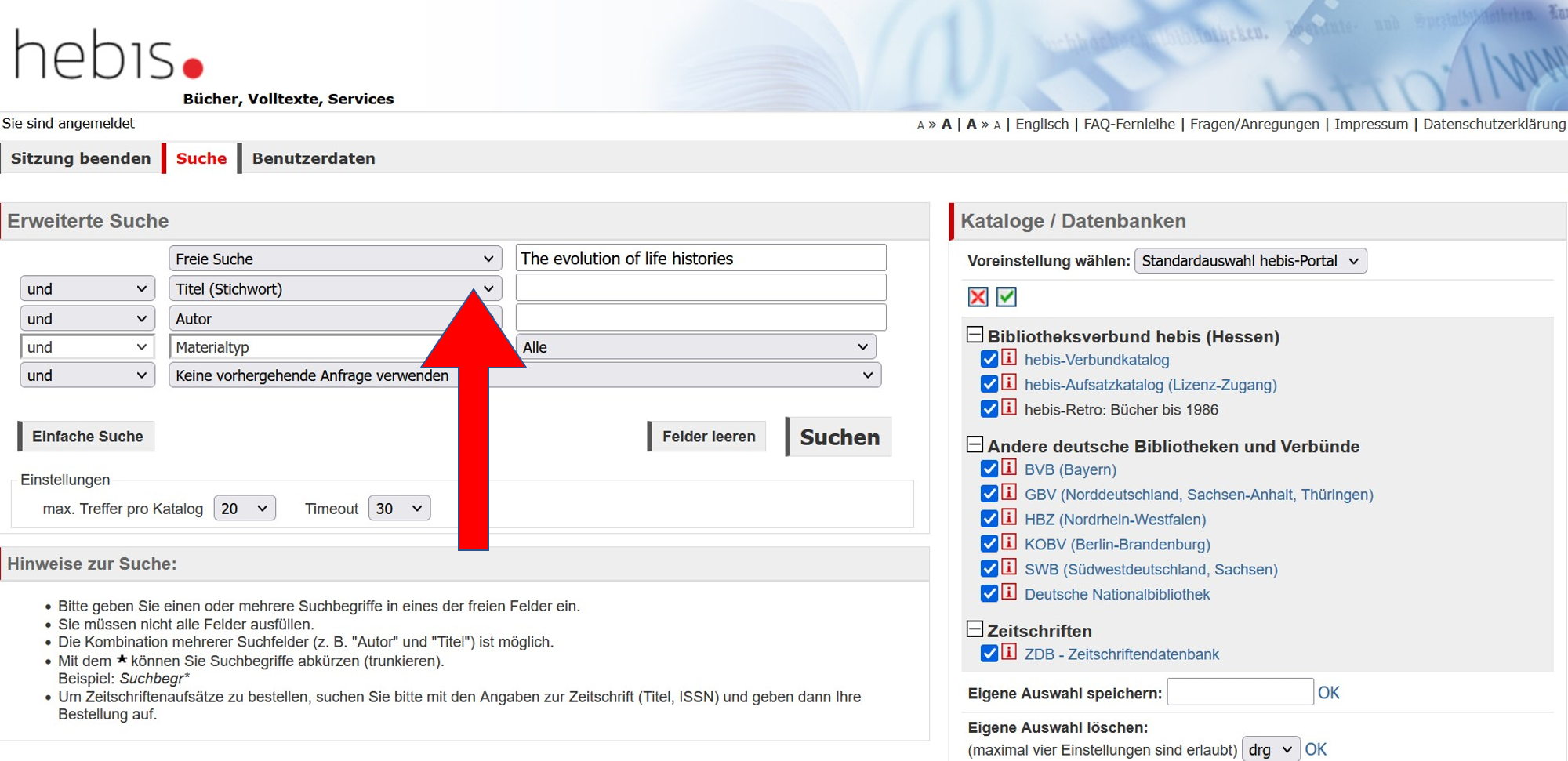Uncheck BVB (Bayern) checkbox
Screen dimensions: 1568x761
click(x=989, y=469)
